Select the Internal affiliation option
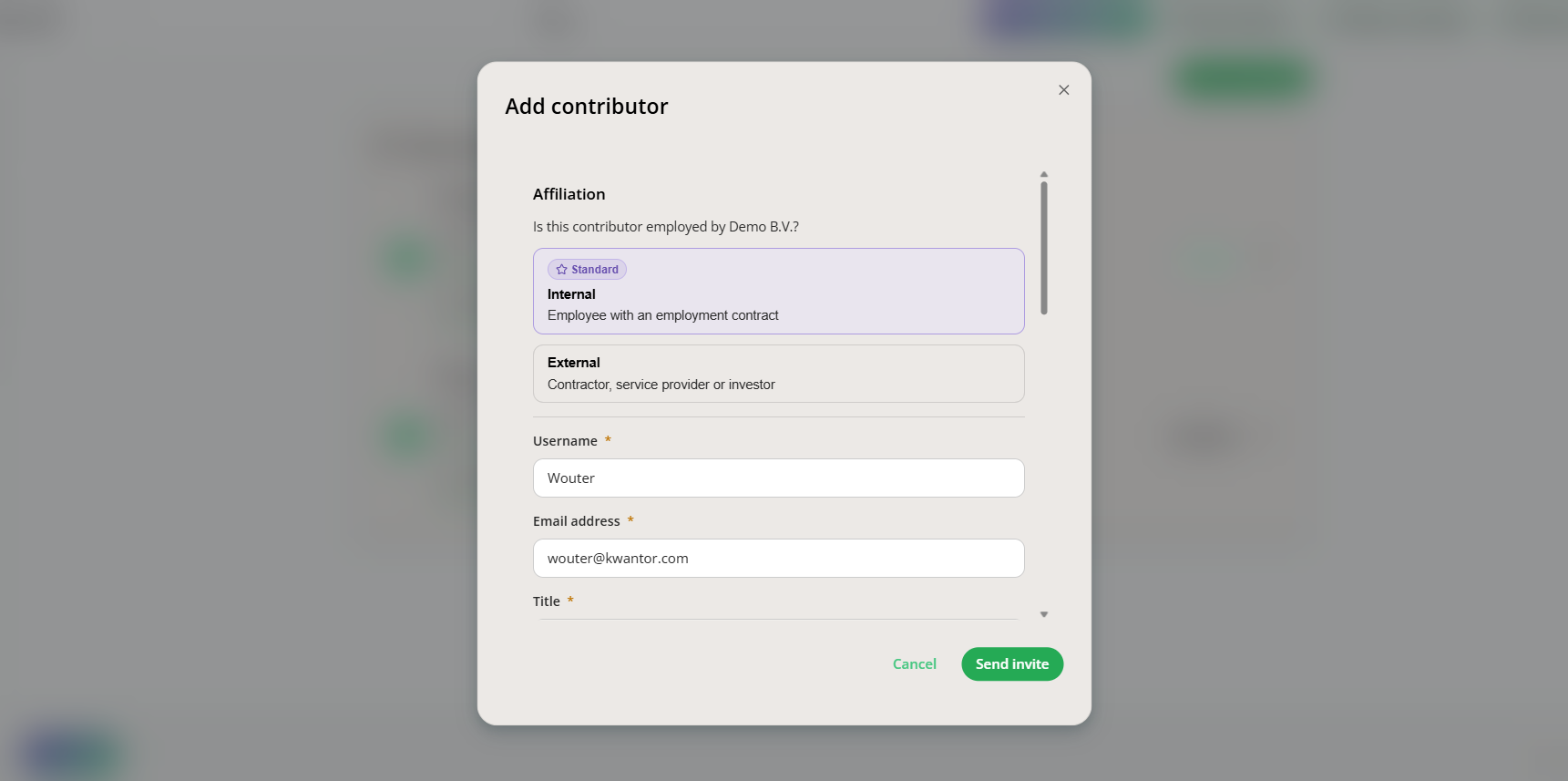The height and width of the screenshot is (781, 1568). (x=778, y=291)
